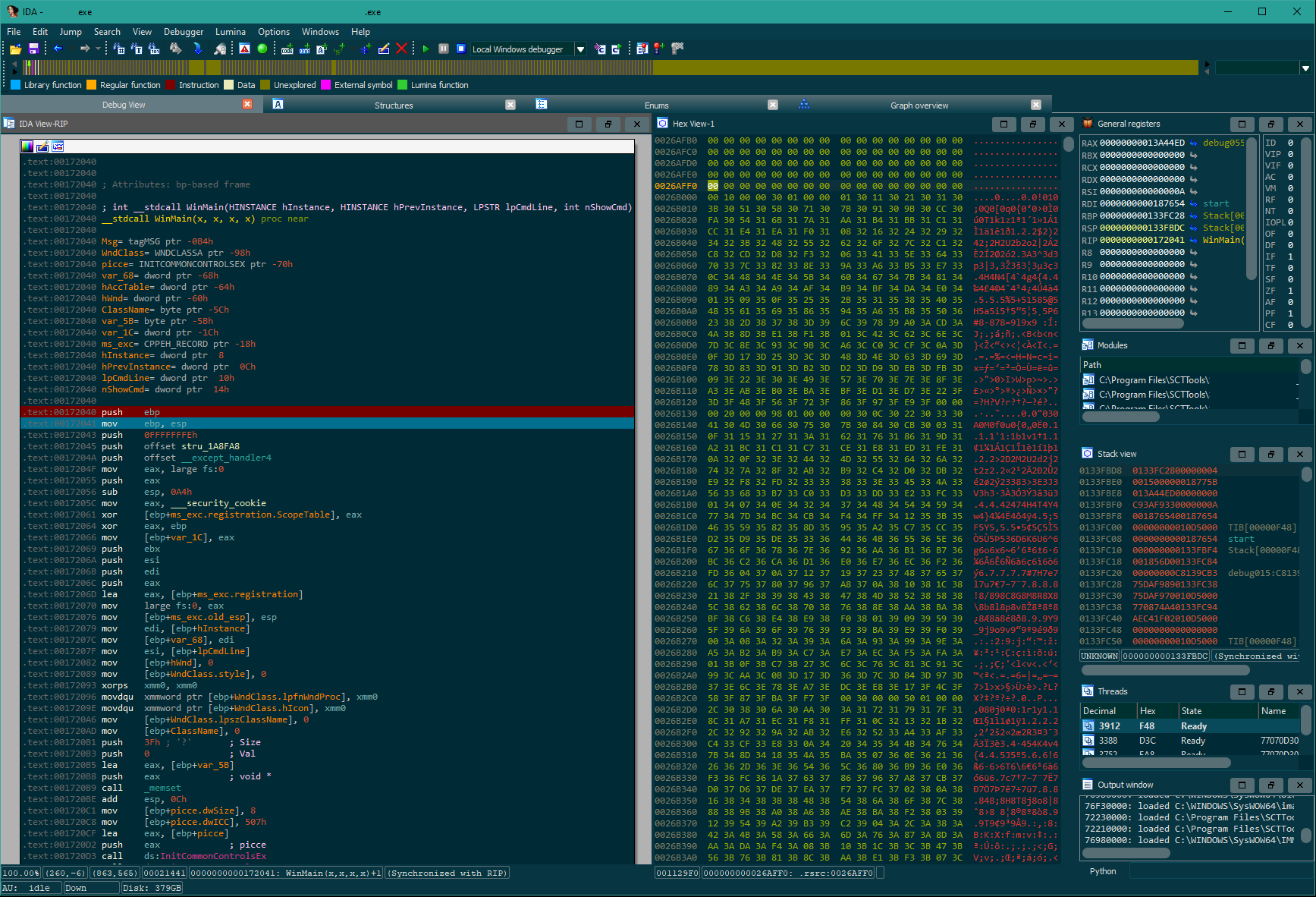Click the color palette icon in IDA View
This screenshot has height=897, width=1316.
point(27,146)
